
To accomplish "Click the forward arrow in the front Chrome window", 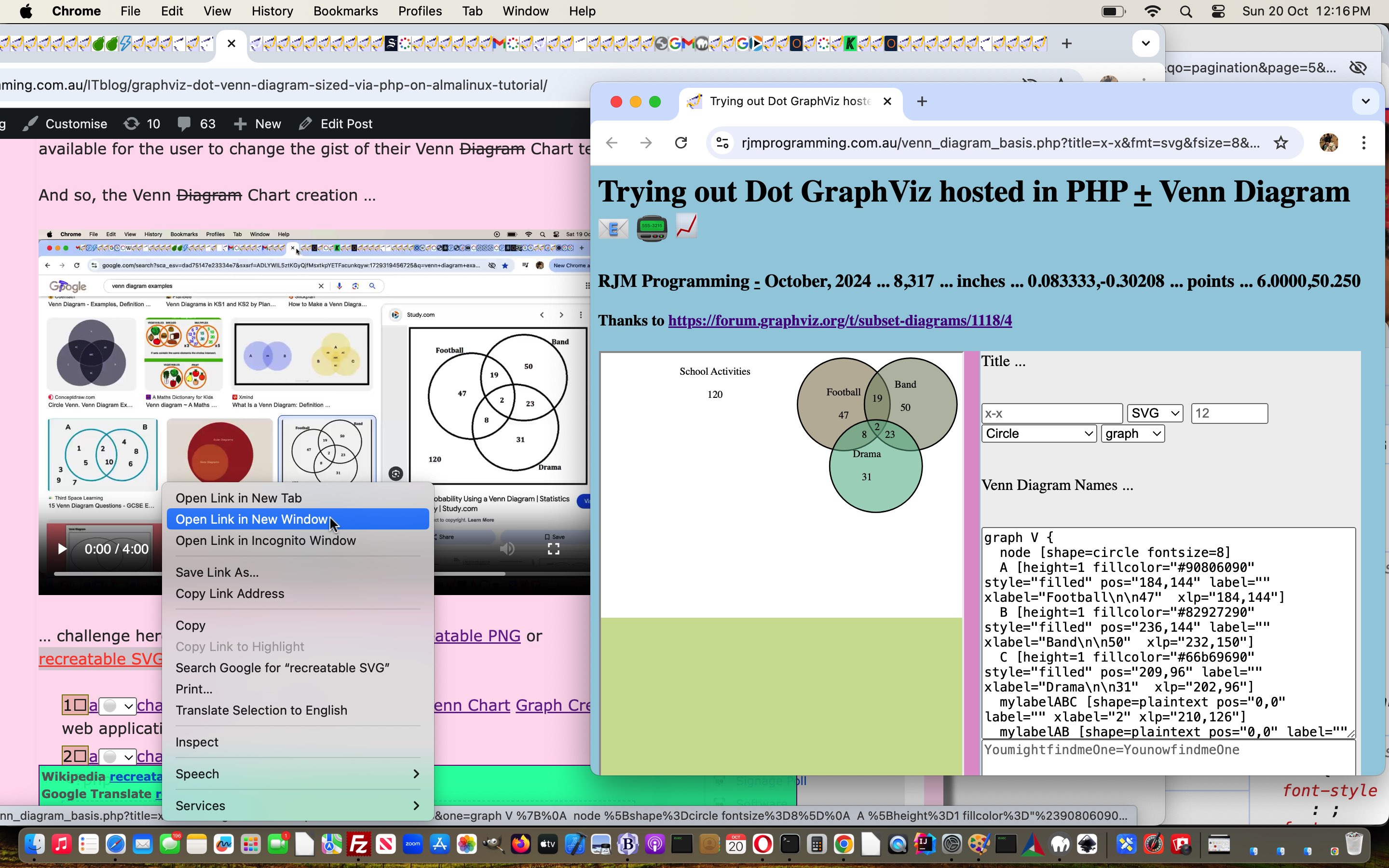I will tap(646, 143).
